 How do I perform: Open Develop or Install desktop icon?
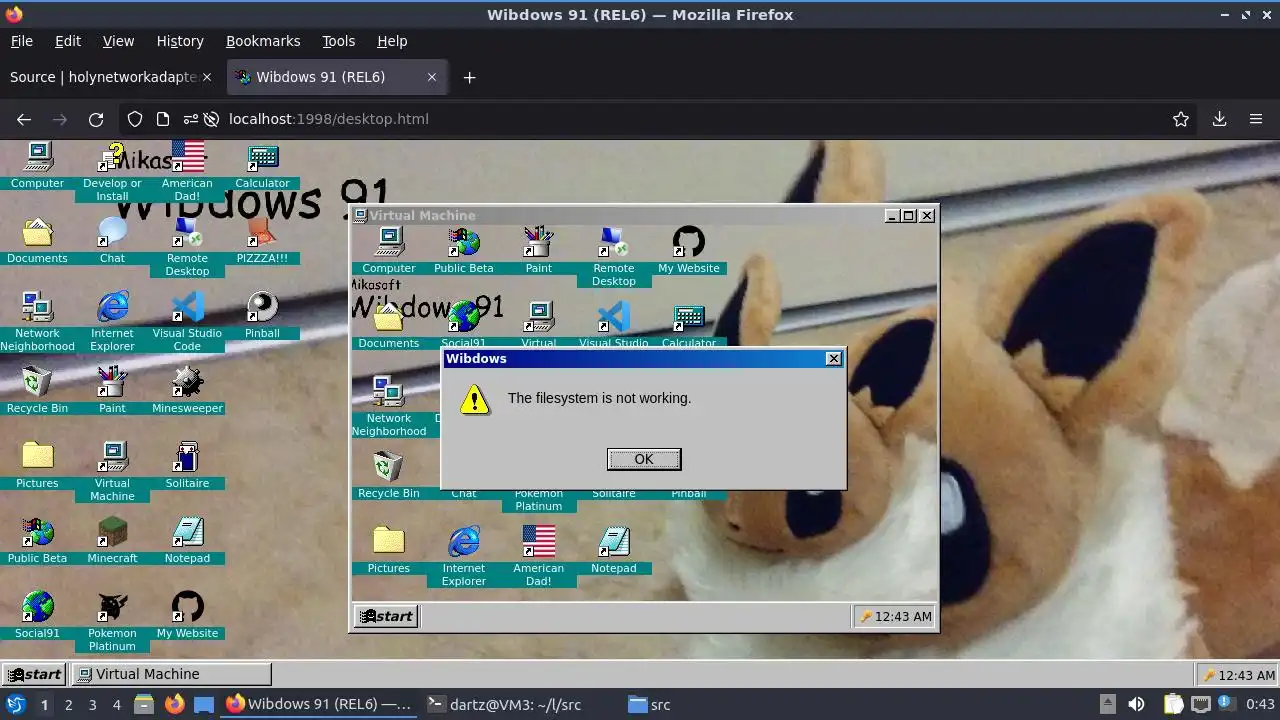pos(112,171)
